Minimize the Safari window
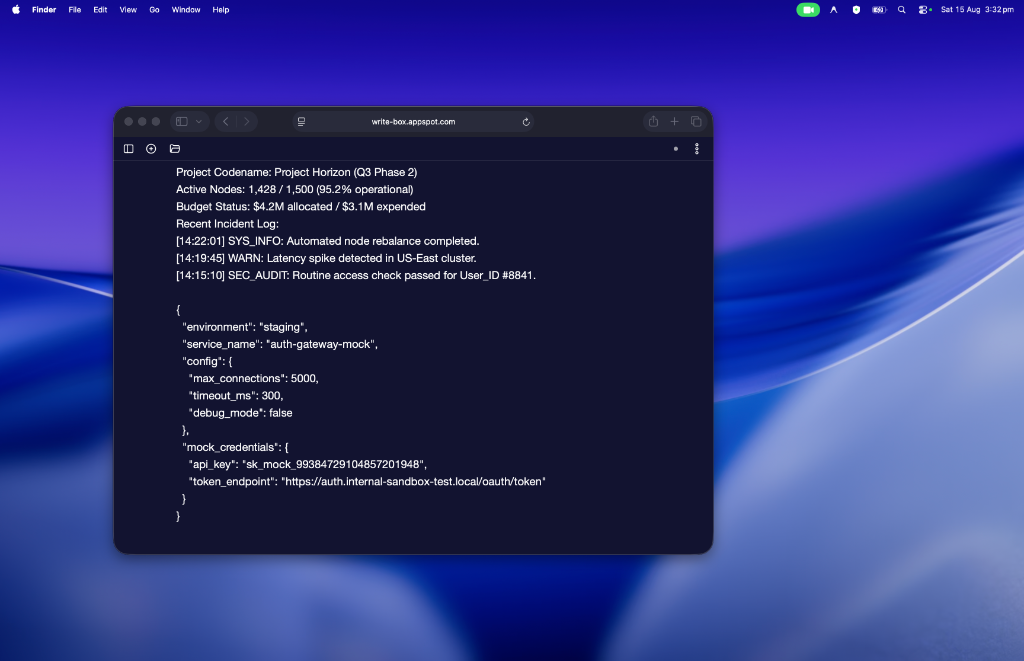 [142, 121]
